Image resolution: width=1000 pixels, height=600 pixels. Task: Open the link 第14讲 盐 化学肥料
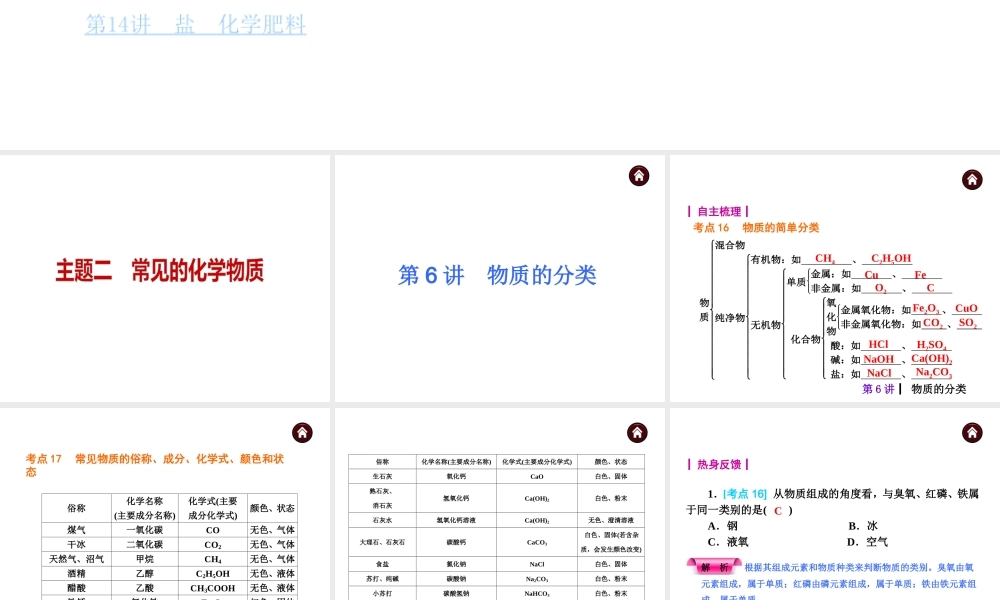pos(196,25)
